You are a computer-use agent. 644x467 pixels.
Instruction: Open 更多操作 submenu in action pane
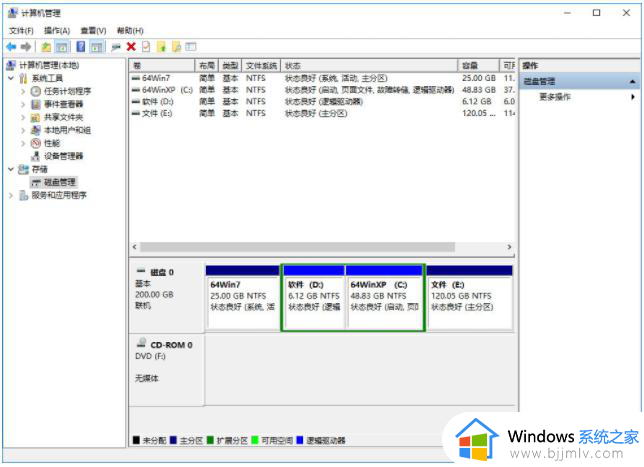click(555, 97)
